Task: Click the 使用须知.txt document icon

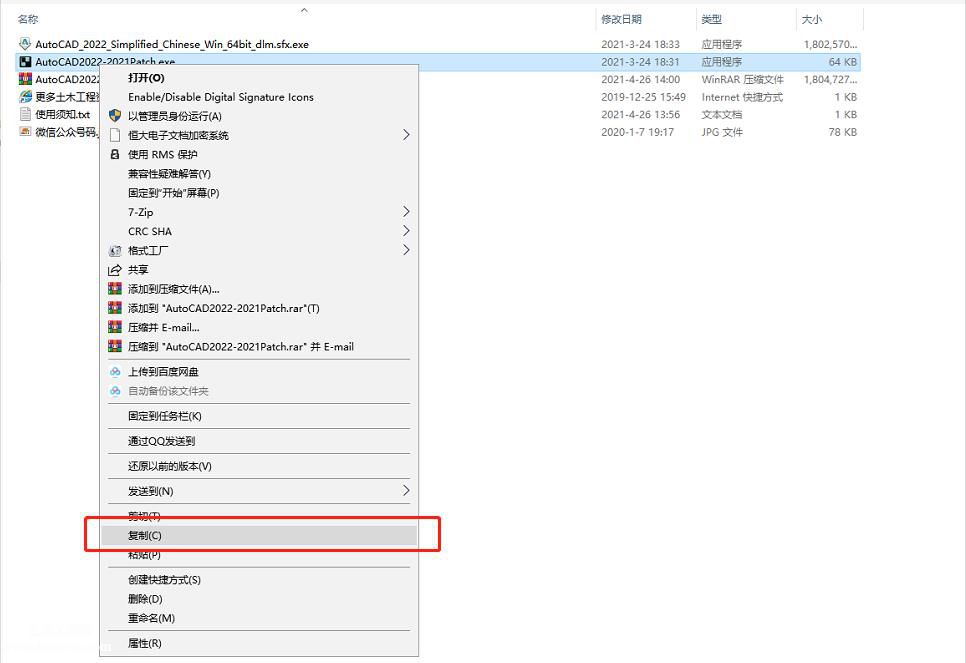Action: (x=25, y=114)
